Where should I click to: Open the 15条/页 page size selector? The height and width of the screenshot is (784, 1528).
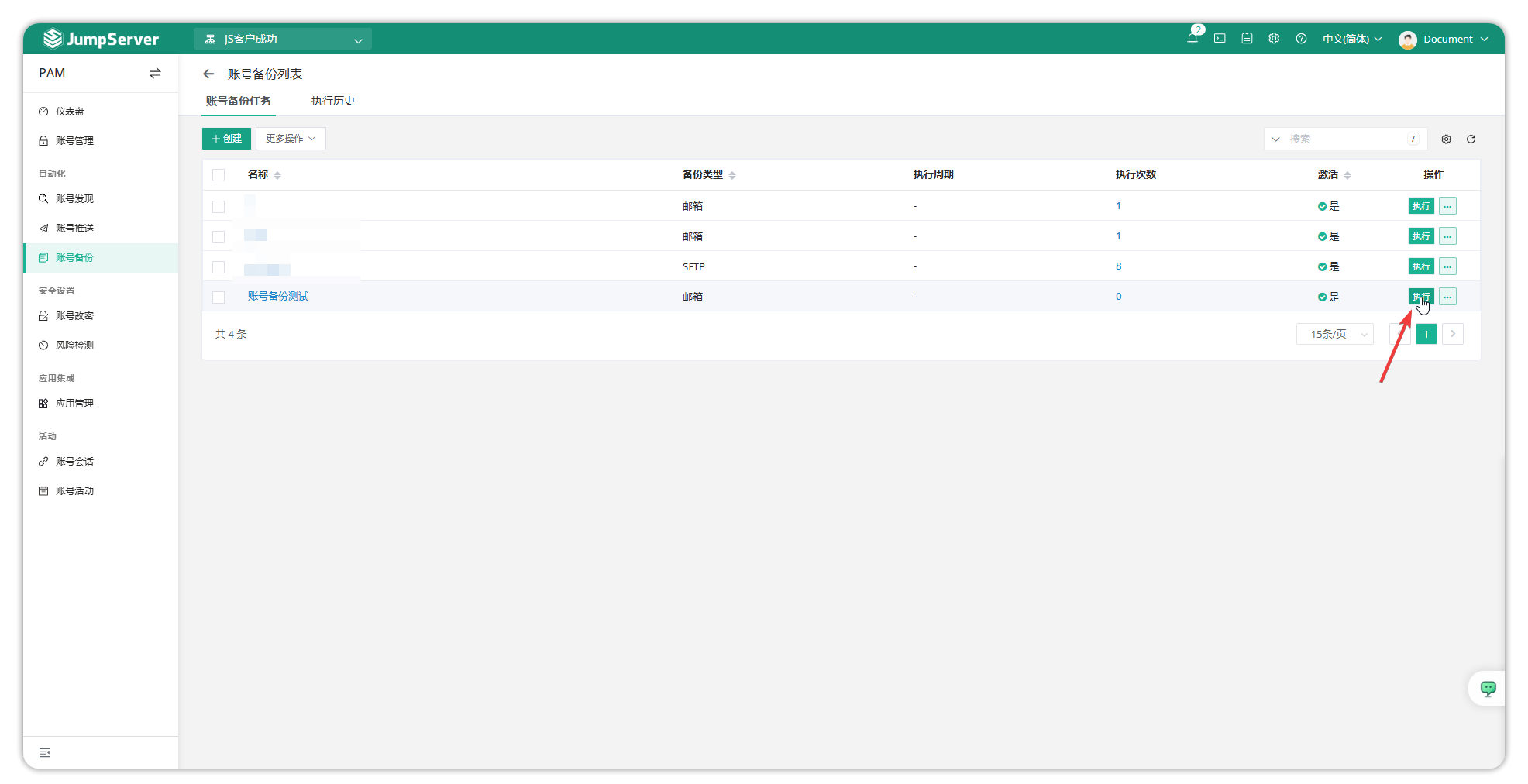[x=1334, y=334]
